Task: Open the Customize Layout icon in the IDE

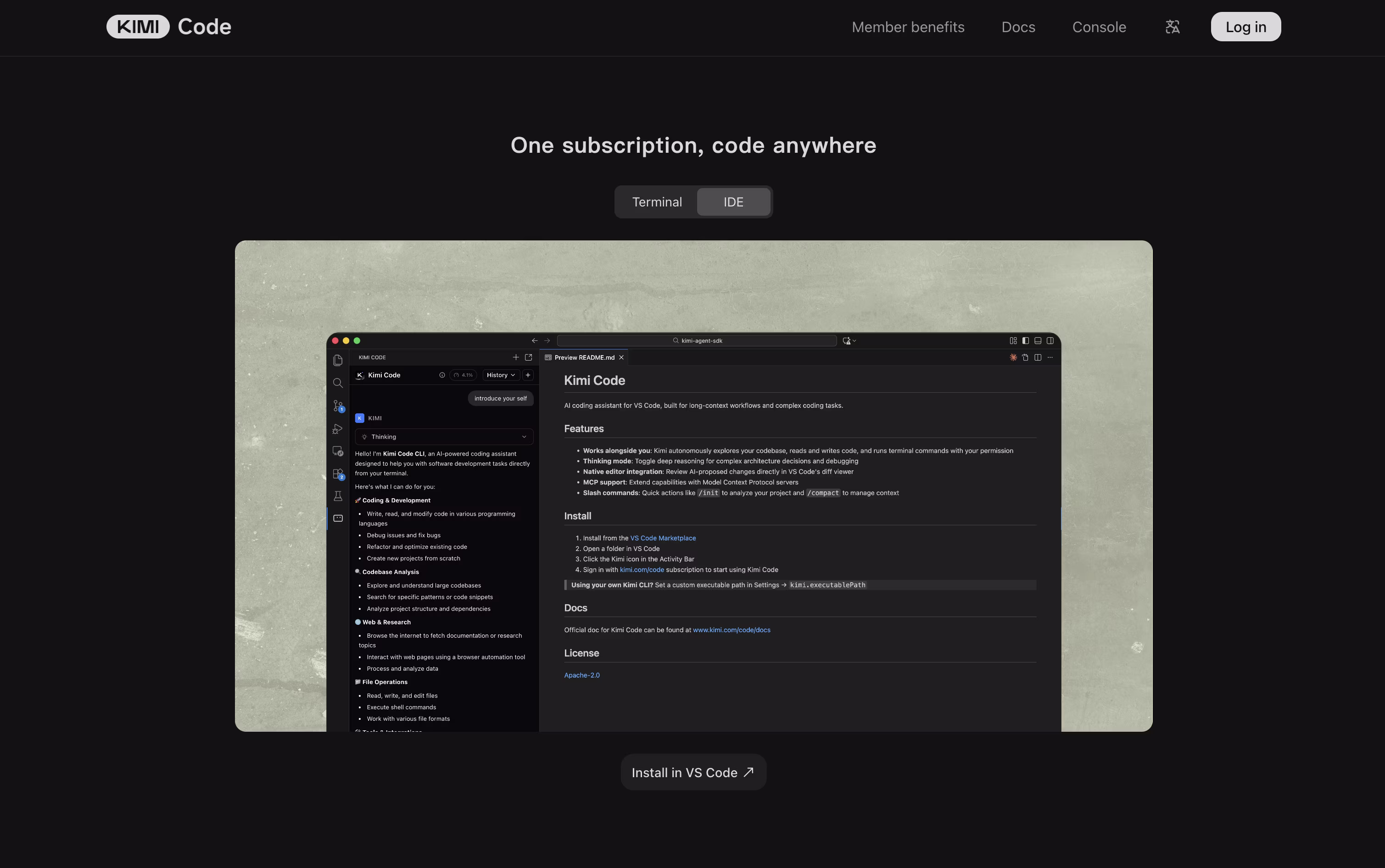Action: point(1013,340)
